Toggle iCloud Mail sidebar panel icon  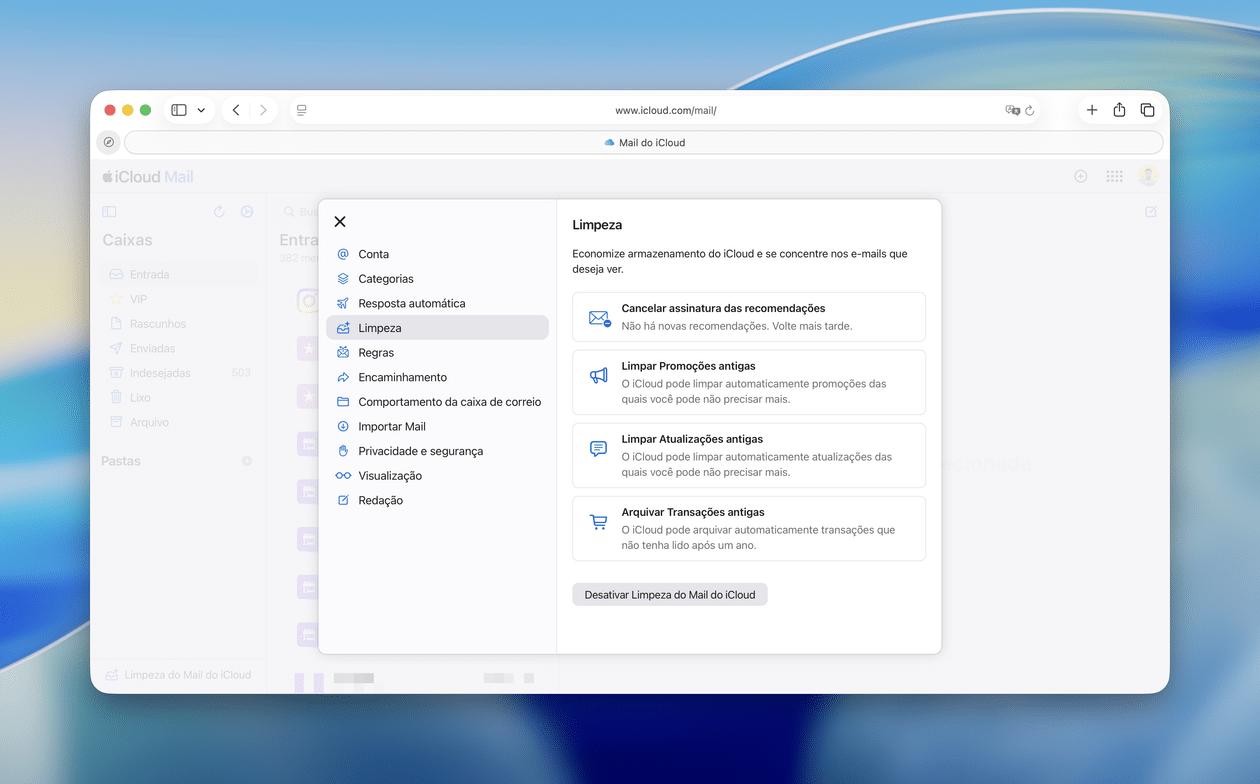pyautogui.click(x=109, y=212)
